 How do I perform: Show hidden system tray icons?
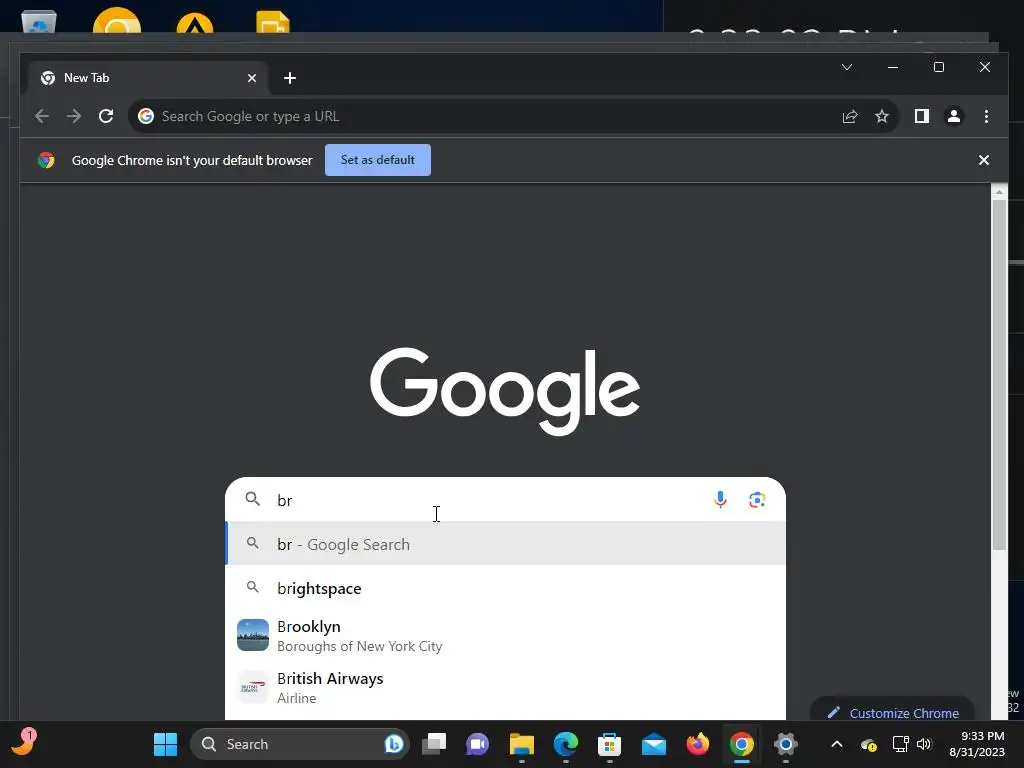coord(837,744)
